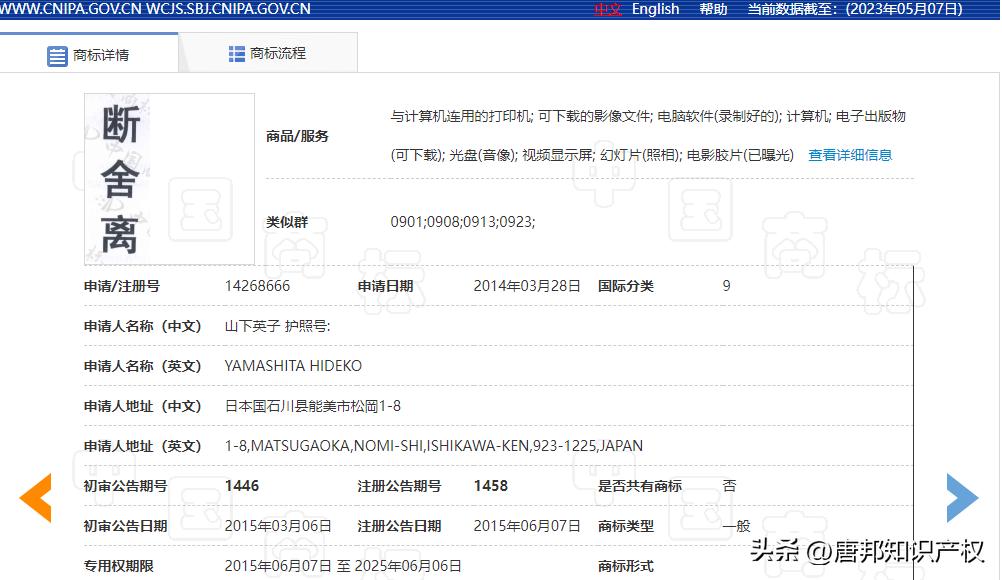
Task: Click the blue next-record arrow
Action: point(963,496)
